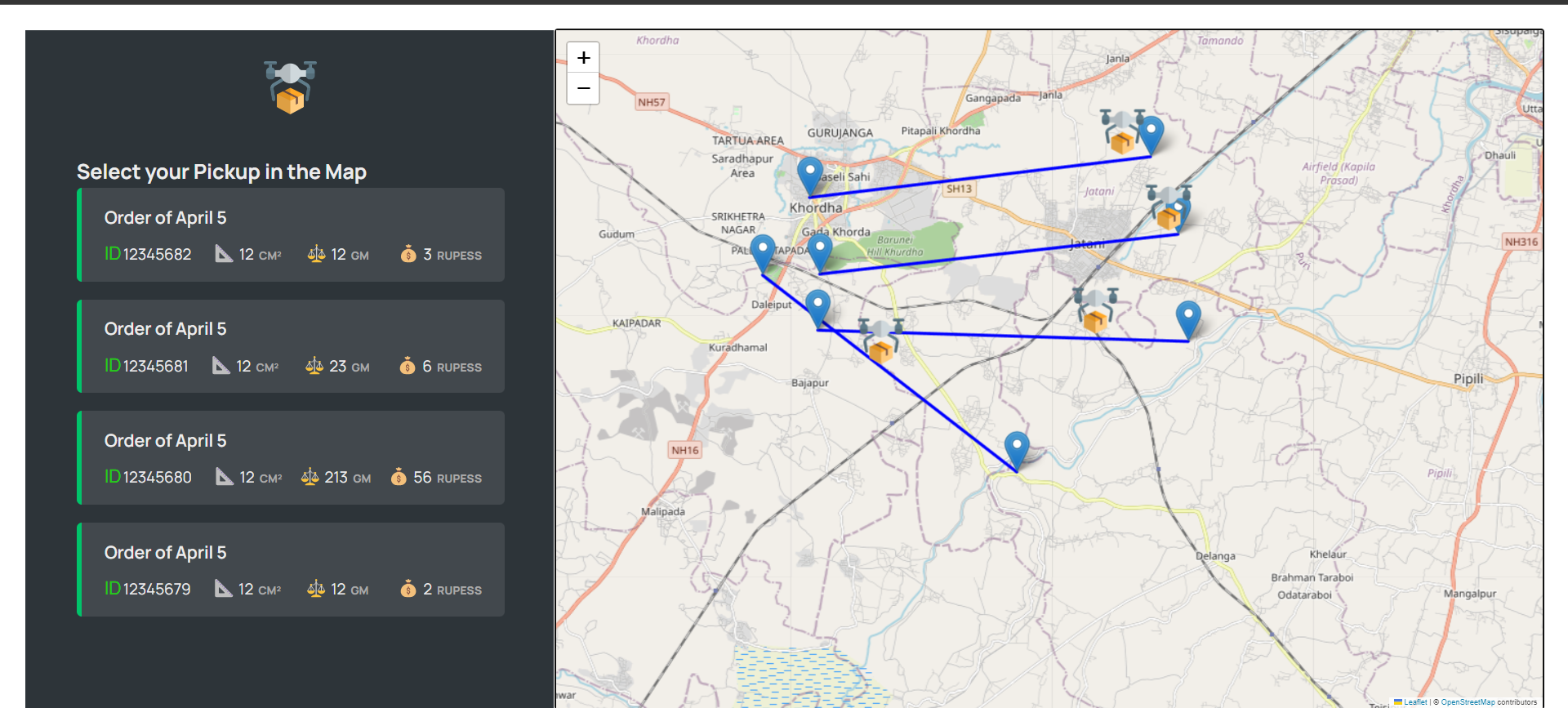Pick the blue pin at Gada Khorda
The height and width of the screenshot is (708, 1568).
point(819,252)
